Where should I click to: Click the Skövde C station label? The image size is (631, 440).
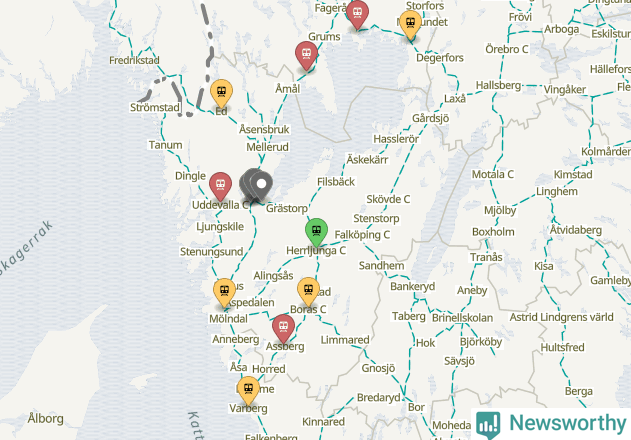pos(388,199)
